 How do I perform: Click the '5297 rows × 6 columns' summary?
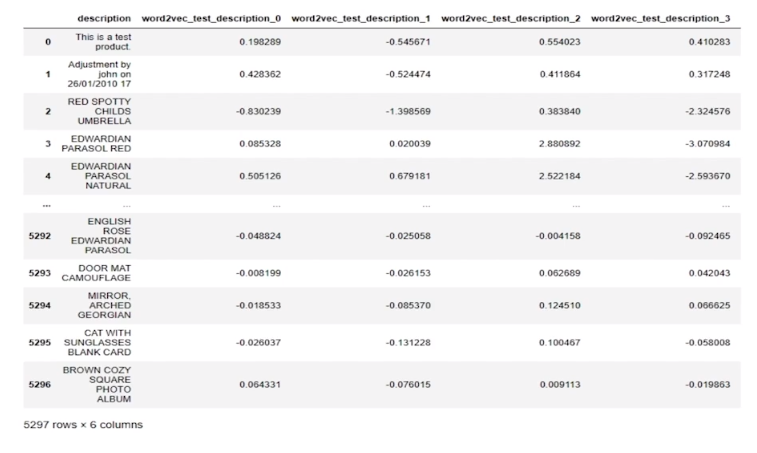point(83,425)
